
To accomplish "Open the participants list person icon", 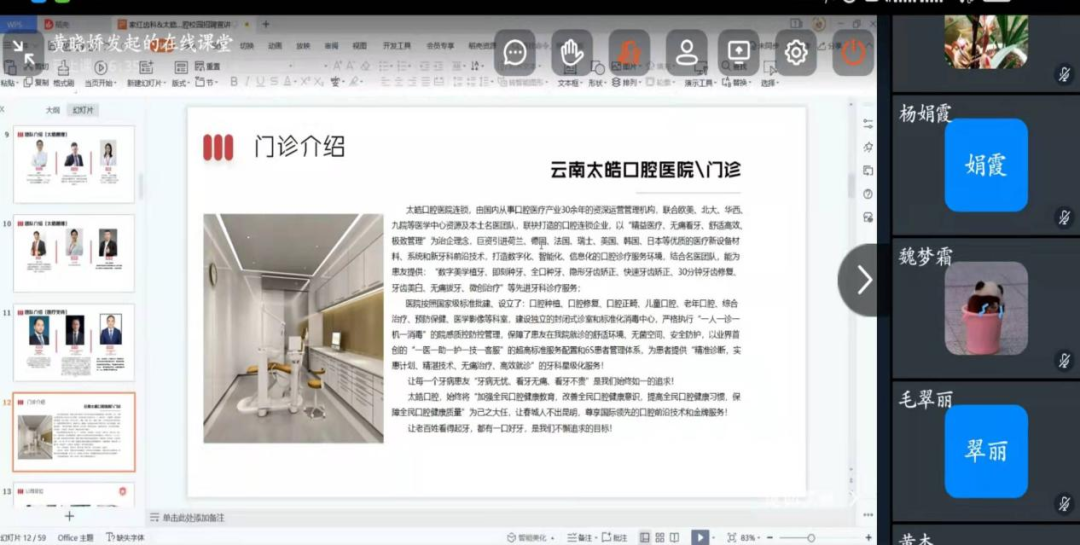I will click(686, 52).
